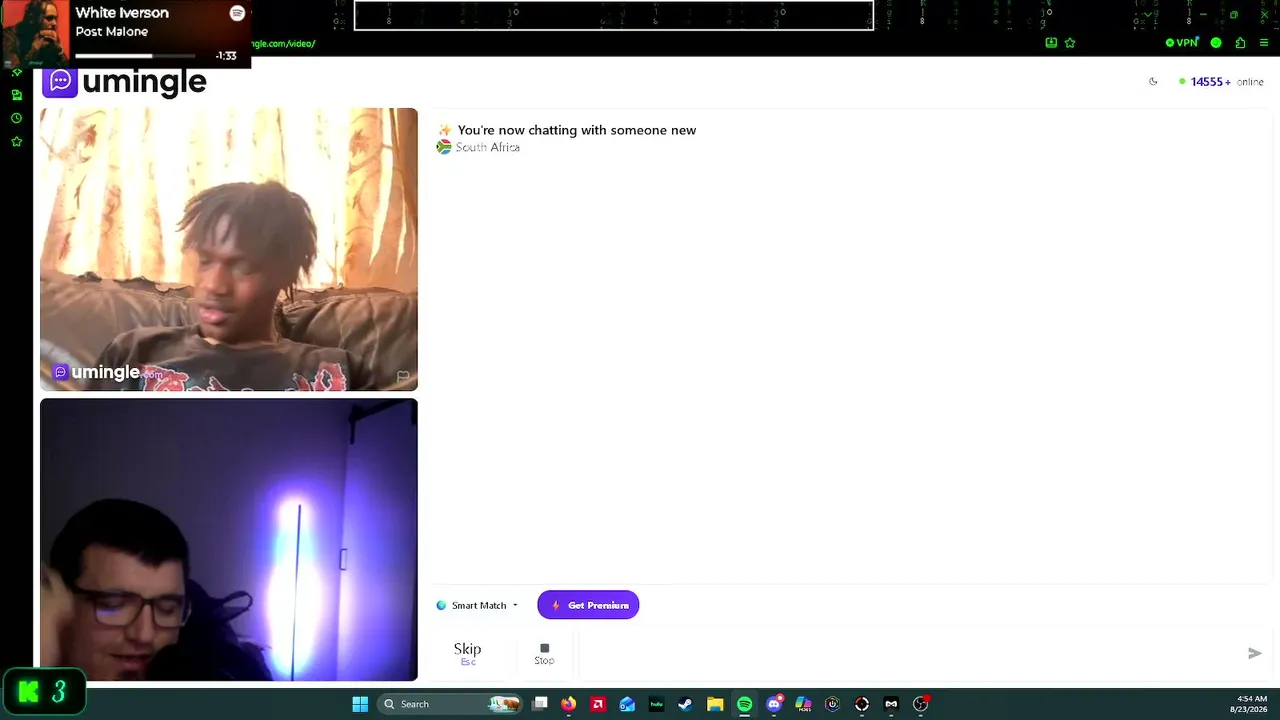Open the White Iverson album art thumbnail
This screenshot has height=720, width=1280.
[x=35, y=33]
